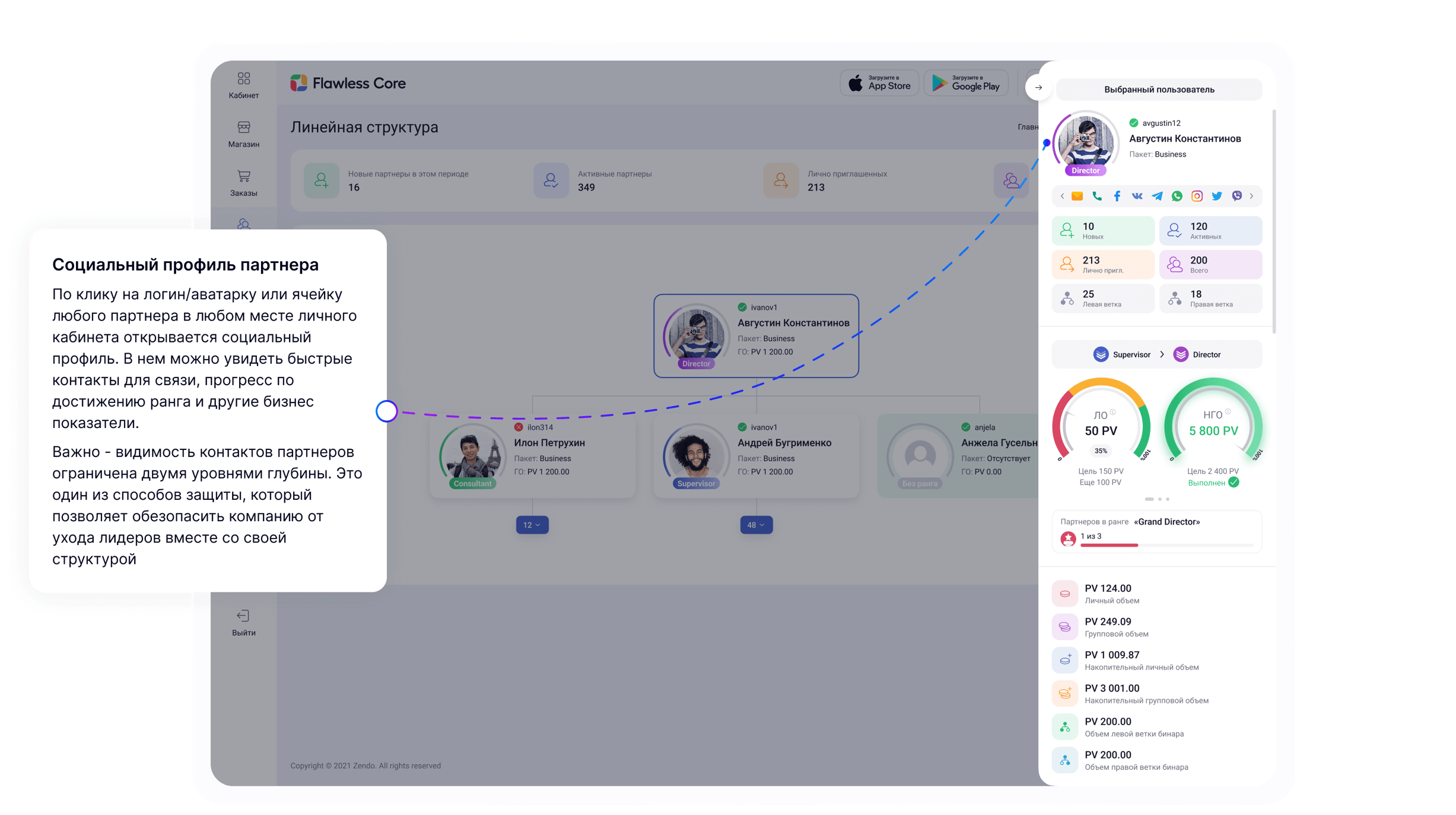This screenshot has width=1456, height=815.
Task: Expand the 48 partners branch under Андрей Бугрименко
Action: tap(756, 525)
